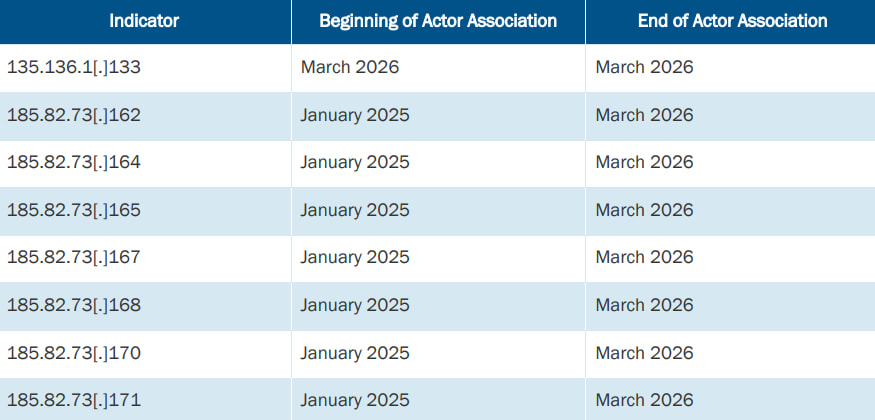Click the Beginning of Actor Association header
The image size is (875, 420).
[438, 21]
